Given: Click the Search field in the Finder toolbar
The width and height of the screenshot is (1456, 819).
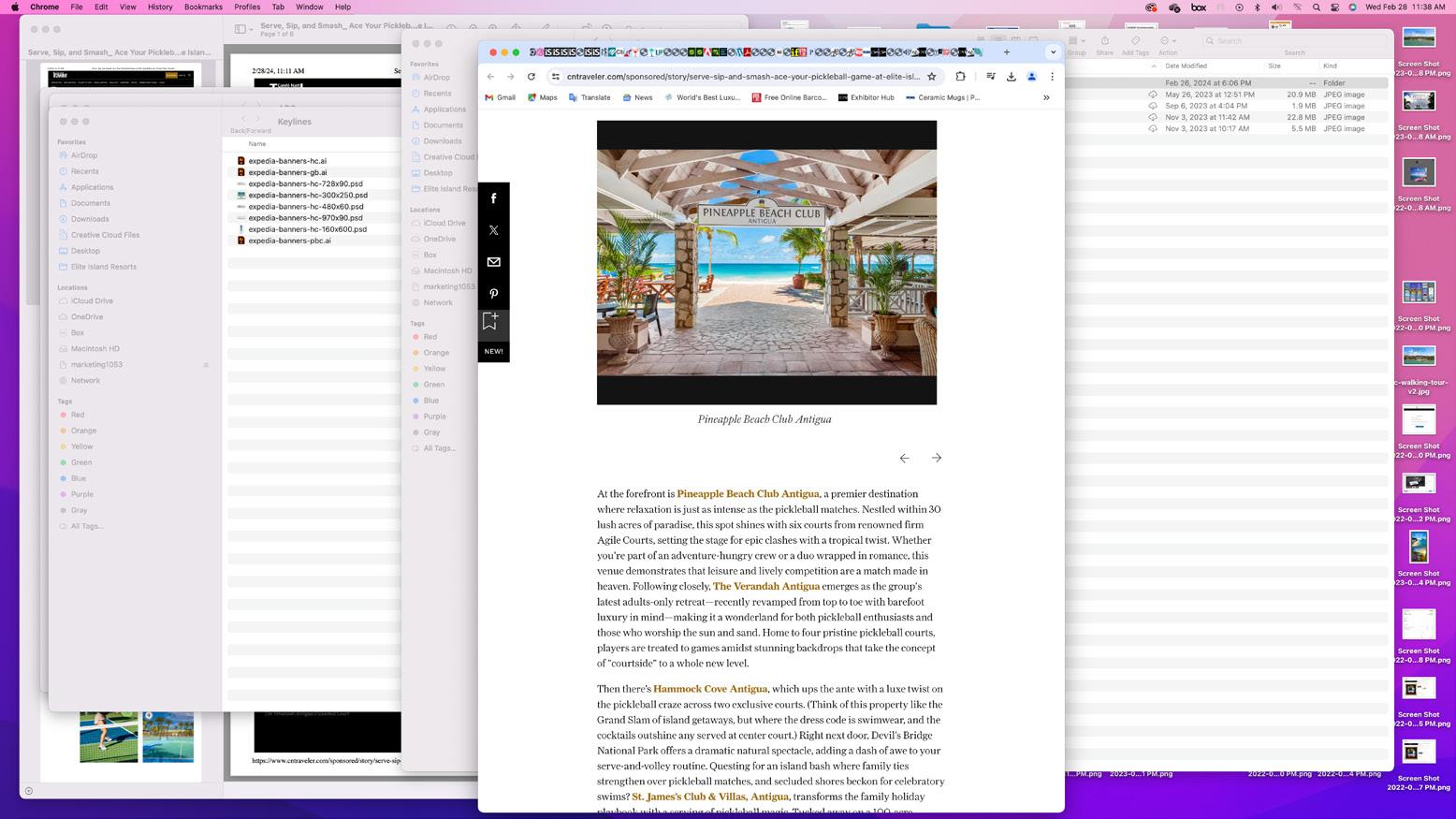Looking at the screenshot, I should pos(1294,41).
